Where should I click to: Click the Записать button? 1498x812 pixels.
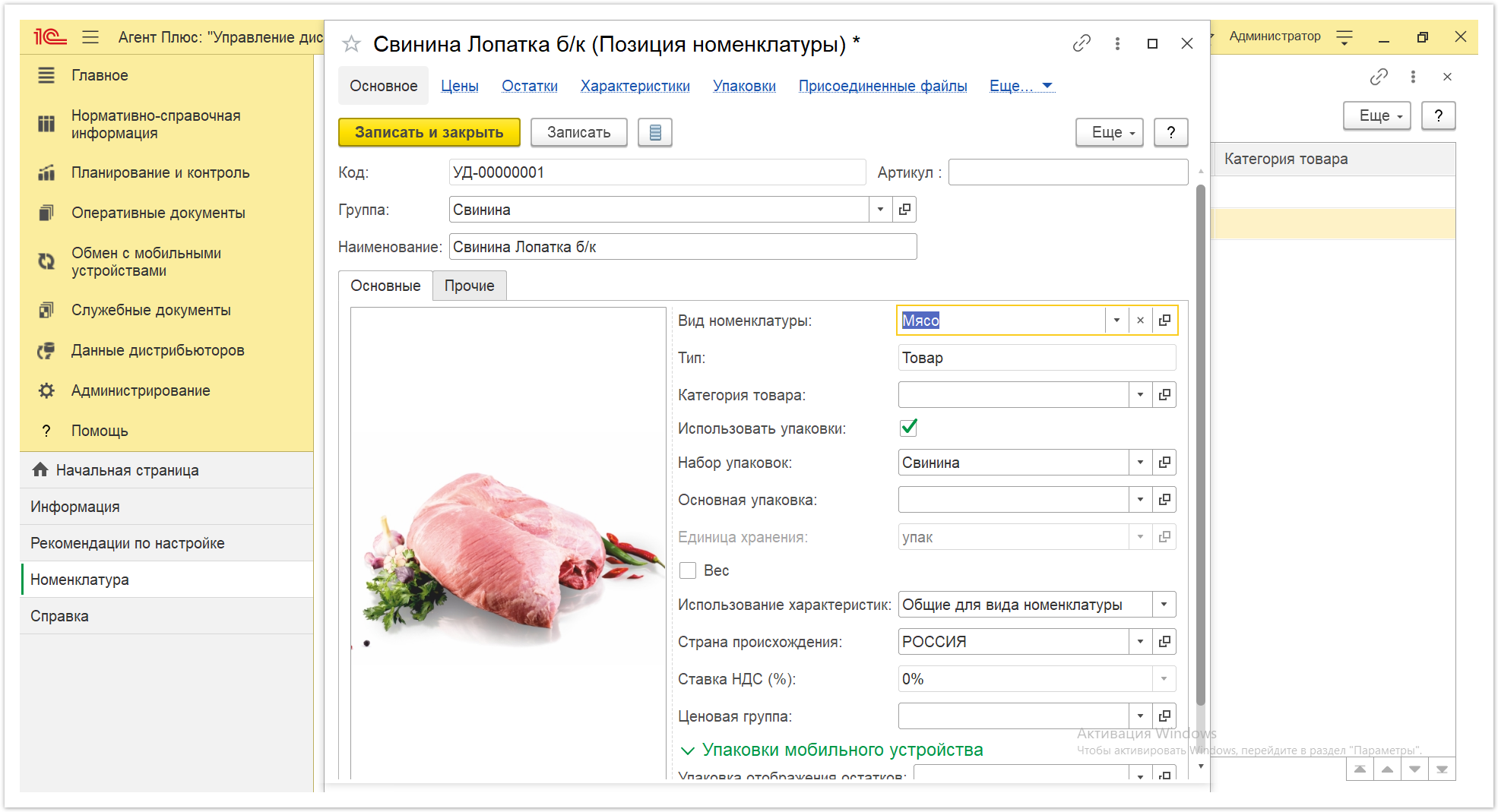(578, 132)
